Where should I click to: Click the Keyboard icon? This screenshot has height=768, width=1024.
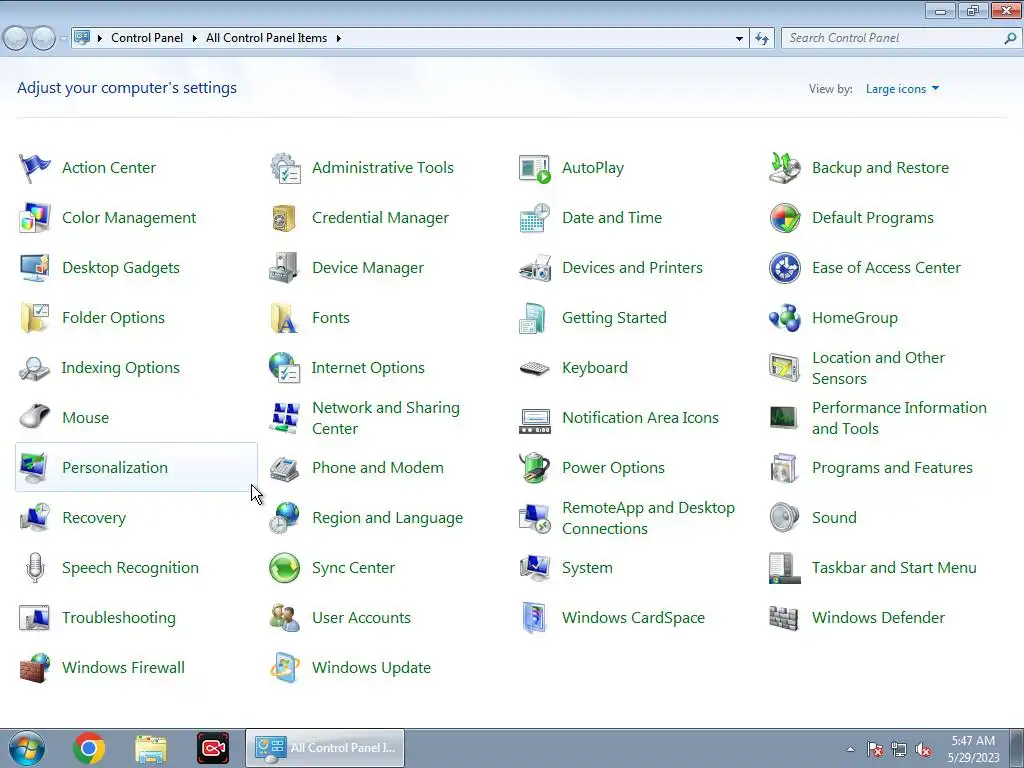(x=535, y=368)
